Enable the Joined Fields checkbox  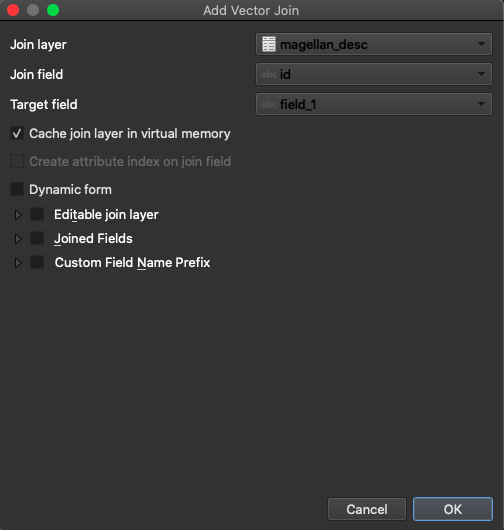[x=37, y=238]
